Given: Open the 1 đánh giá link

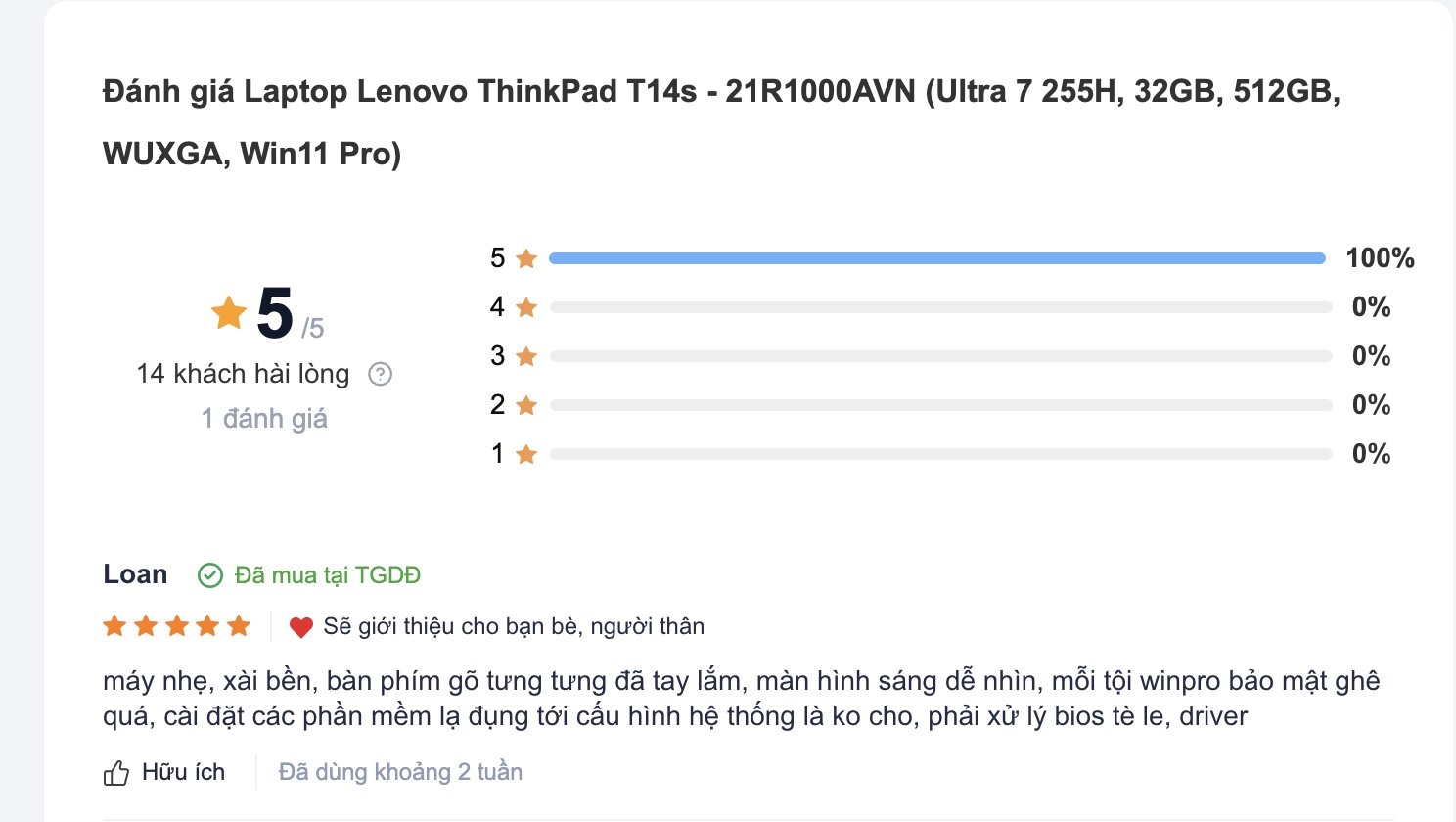Looking at the screenshot, I should [x=264, y=418].
